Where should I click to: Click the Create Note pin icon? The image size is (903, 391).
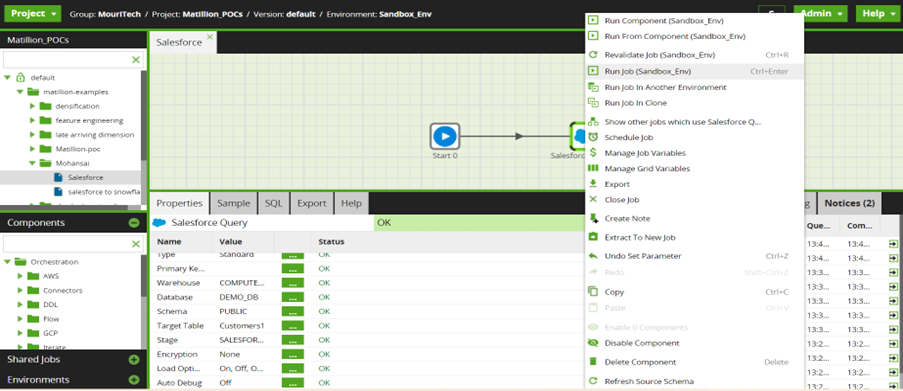click(x=593, y=218)
